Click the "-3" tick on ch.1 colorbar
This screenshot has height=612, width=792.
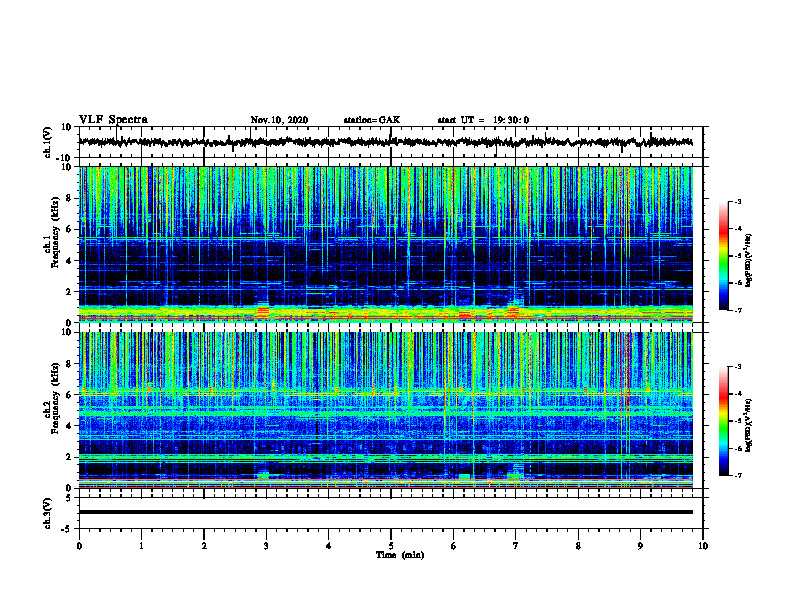pos(737,201)
